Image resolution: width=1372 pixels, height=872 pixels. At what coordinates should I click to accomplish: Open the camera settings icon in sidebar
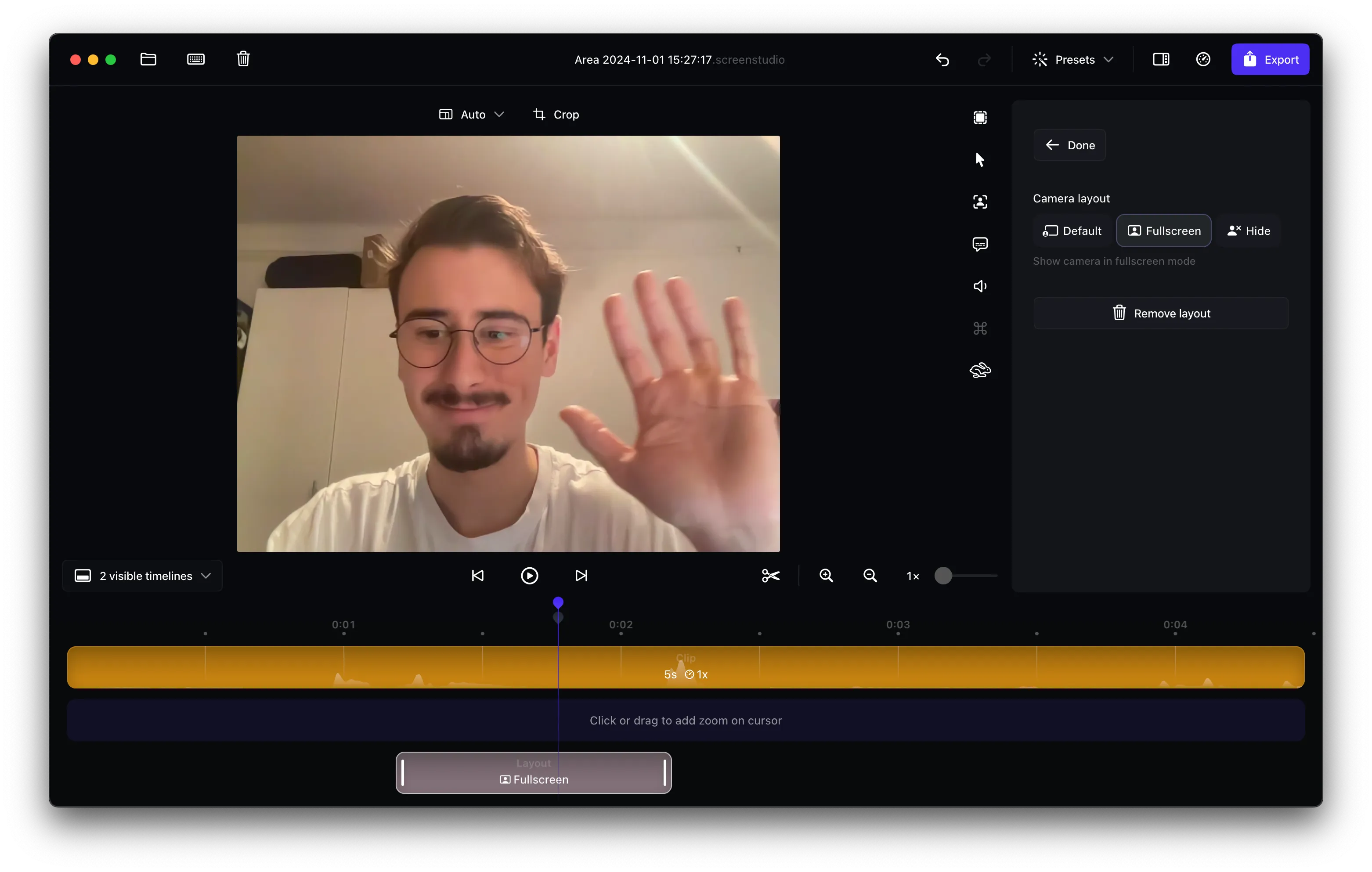979,202
